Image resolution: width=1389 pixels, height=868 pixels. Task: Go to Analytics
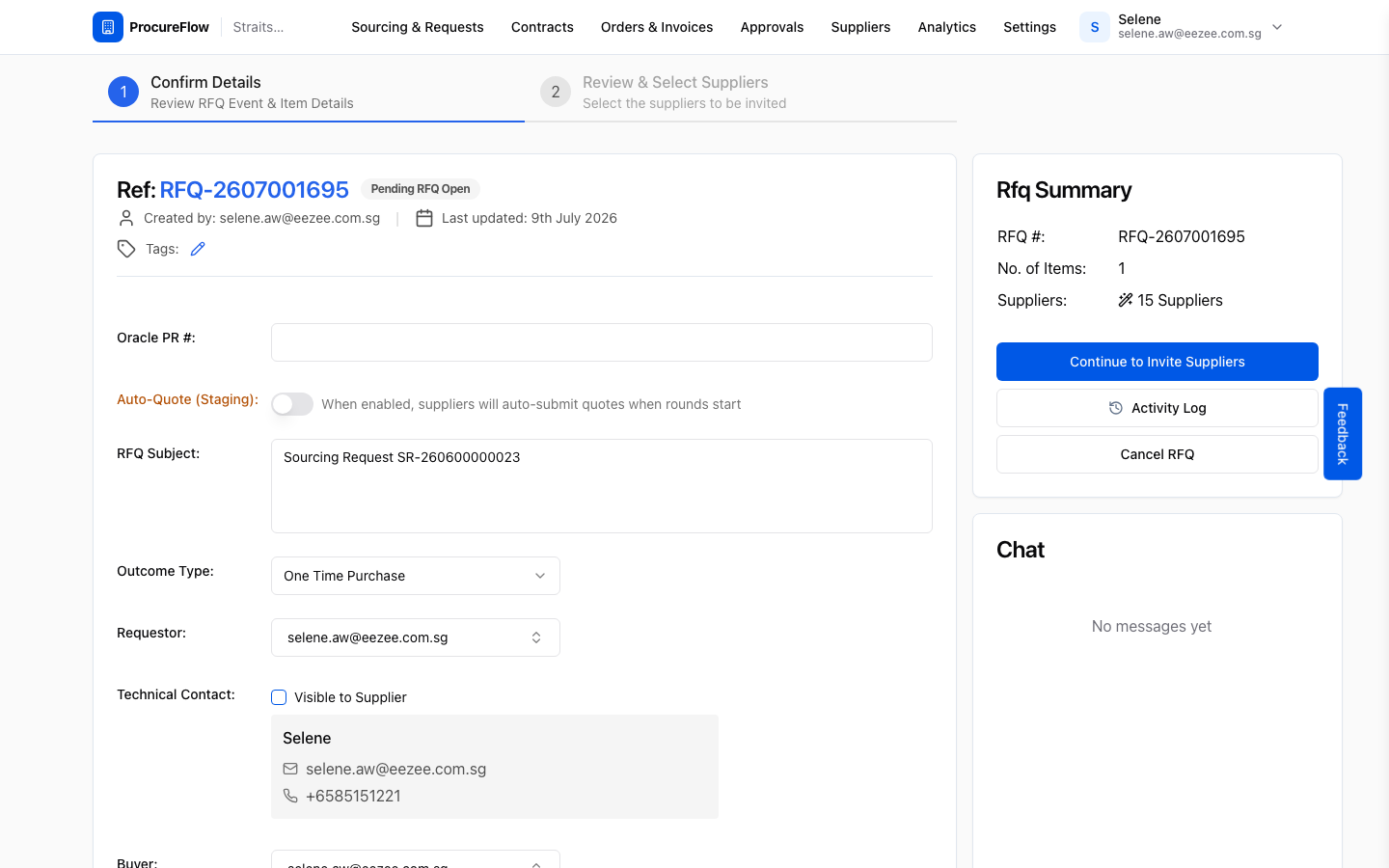[x=947, y=27]
